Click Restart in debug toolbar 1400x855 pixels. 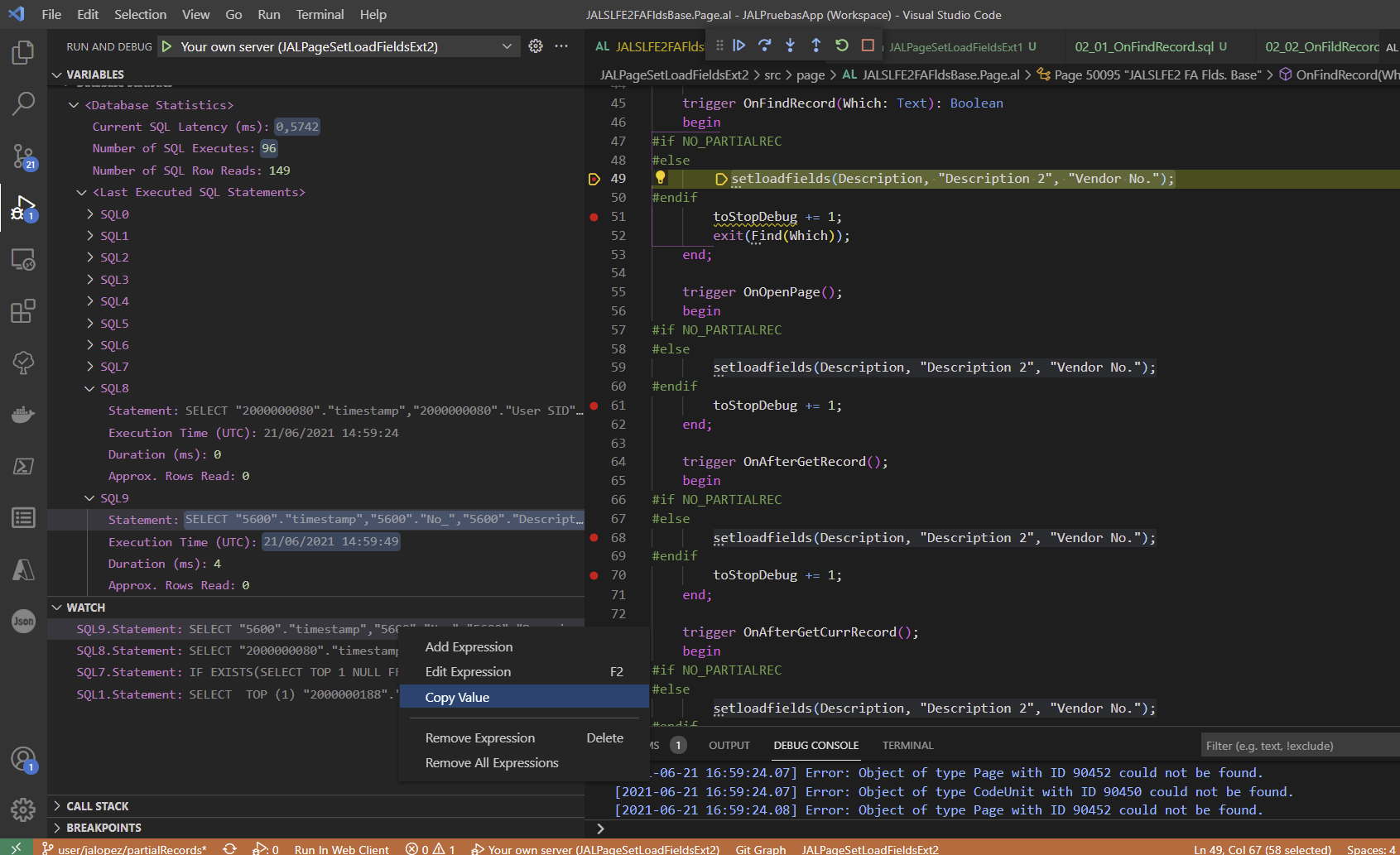pyautogui.click(x=842, y=46)
